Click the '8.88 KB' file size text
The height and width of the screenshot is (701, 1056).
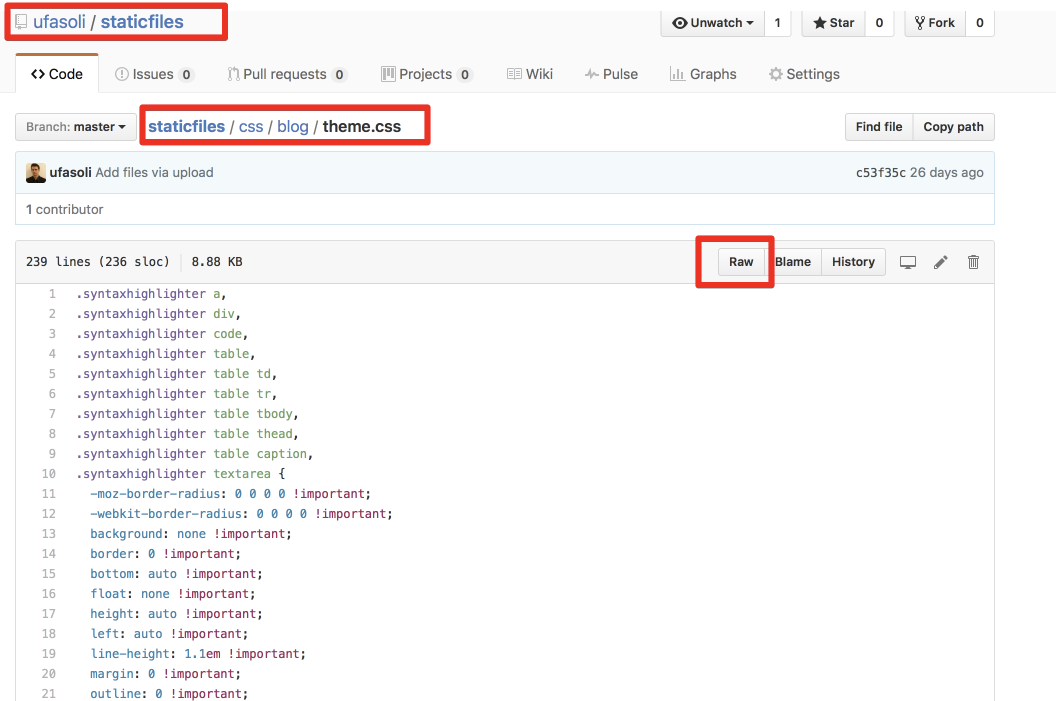tap(217, 261)
